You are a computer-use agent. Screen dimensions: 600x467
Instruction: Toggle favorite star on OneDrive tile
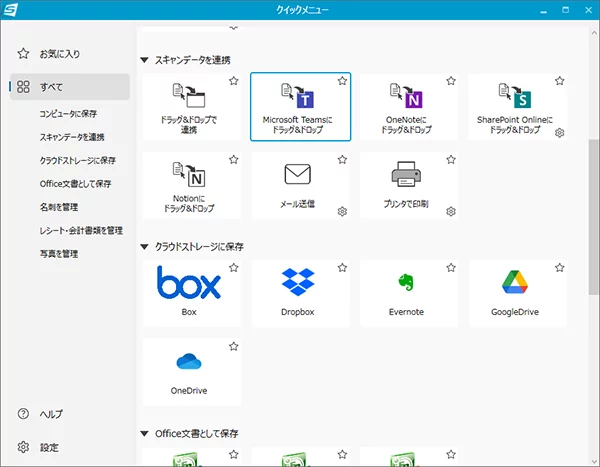(233, 346)
